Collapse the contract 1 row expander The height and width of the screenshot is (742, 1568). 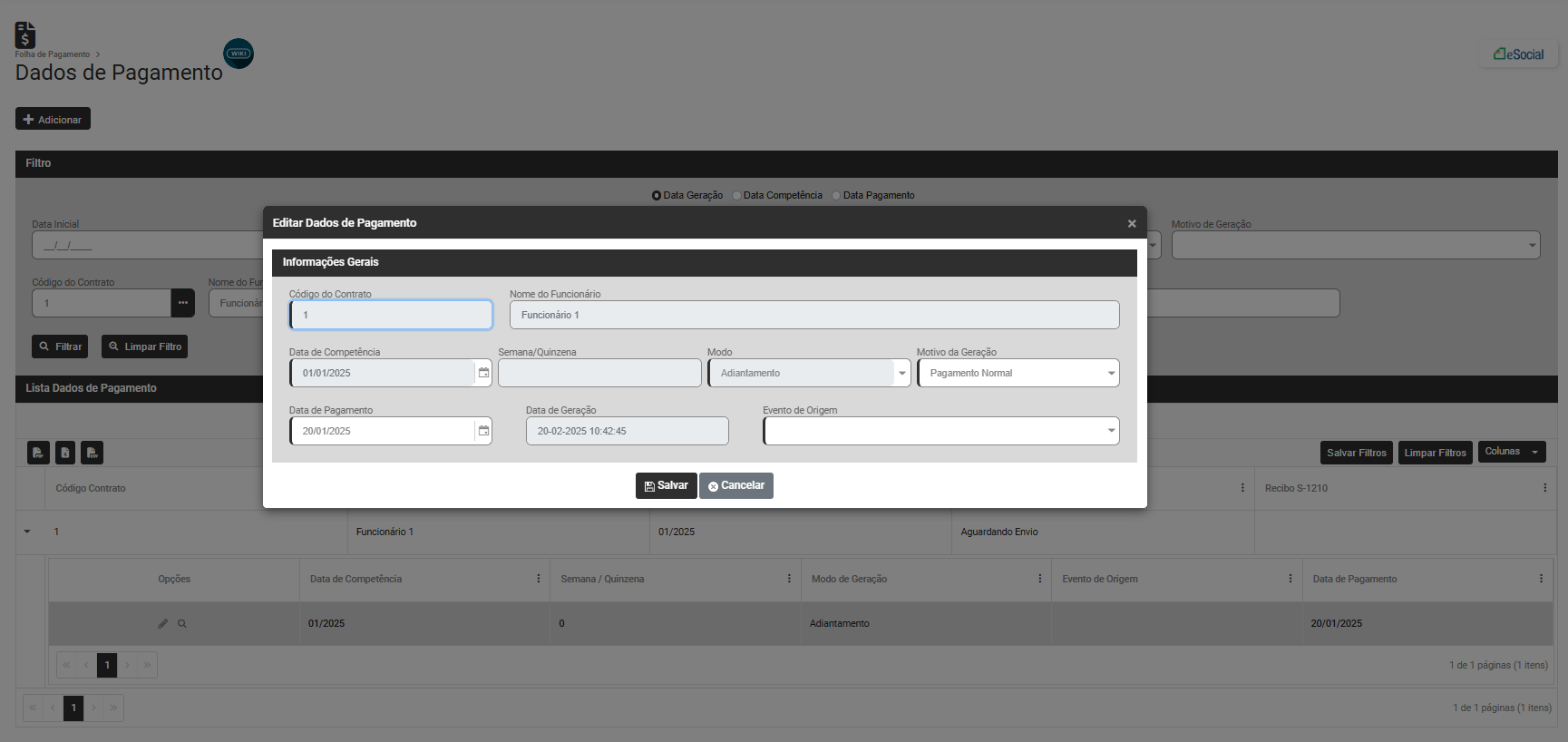(x=27, y=532)
